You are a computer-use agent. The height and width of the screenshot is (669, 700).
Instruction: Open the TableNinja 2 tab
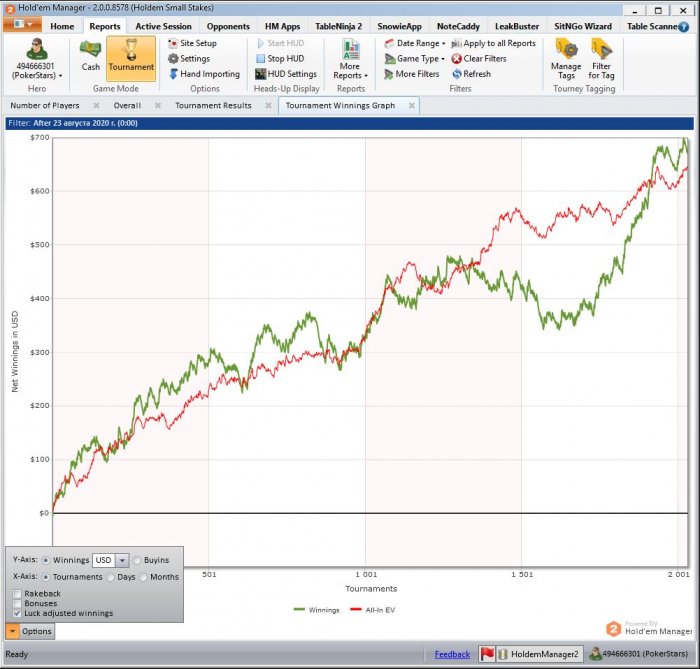coord(338,26)
